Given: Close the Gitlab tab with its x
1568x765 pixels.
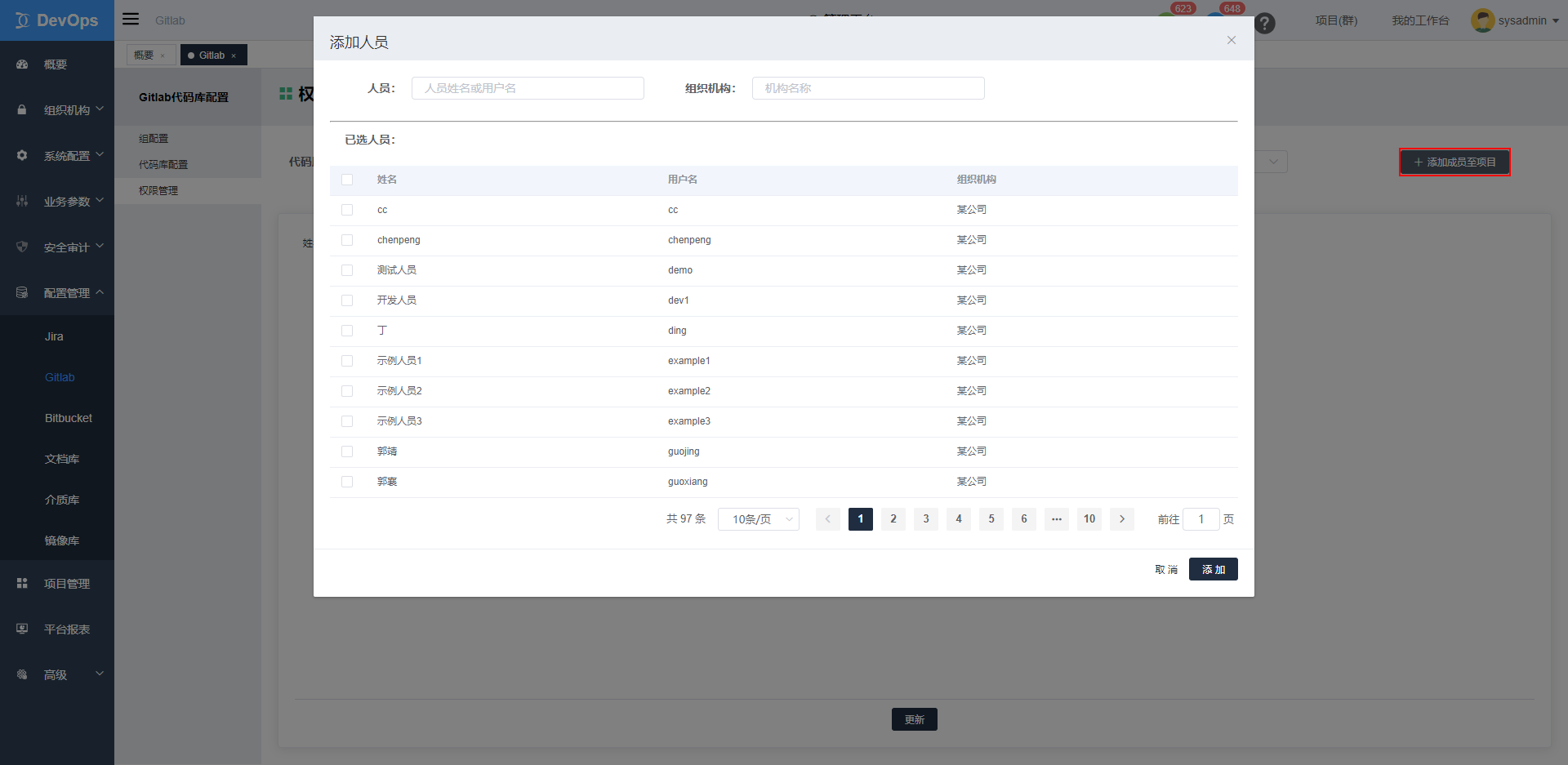Looking at the screenshot, I should (234, 56).
